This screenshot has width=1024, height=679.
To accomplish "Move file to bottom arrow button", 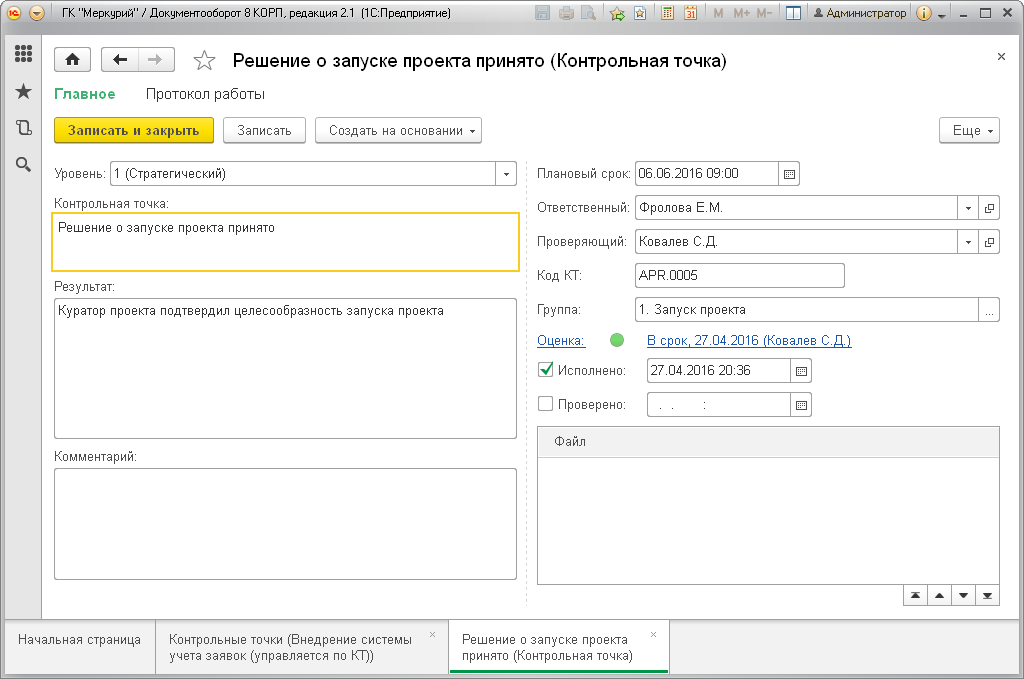I will 987,595.
